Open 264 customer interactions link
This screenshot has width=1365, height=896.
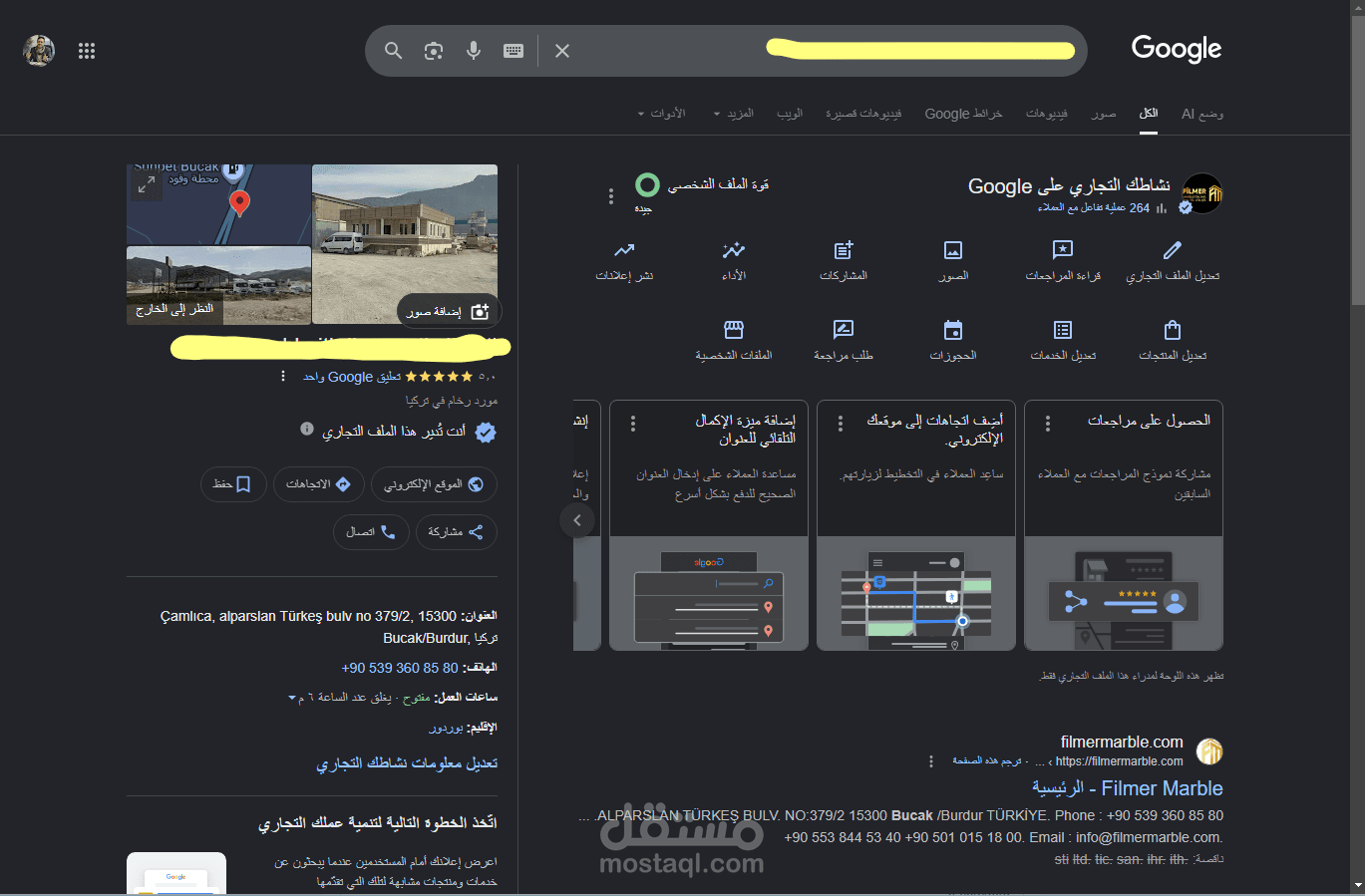tap(1094, 208)
